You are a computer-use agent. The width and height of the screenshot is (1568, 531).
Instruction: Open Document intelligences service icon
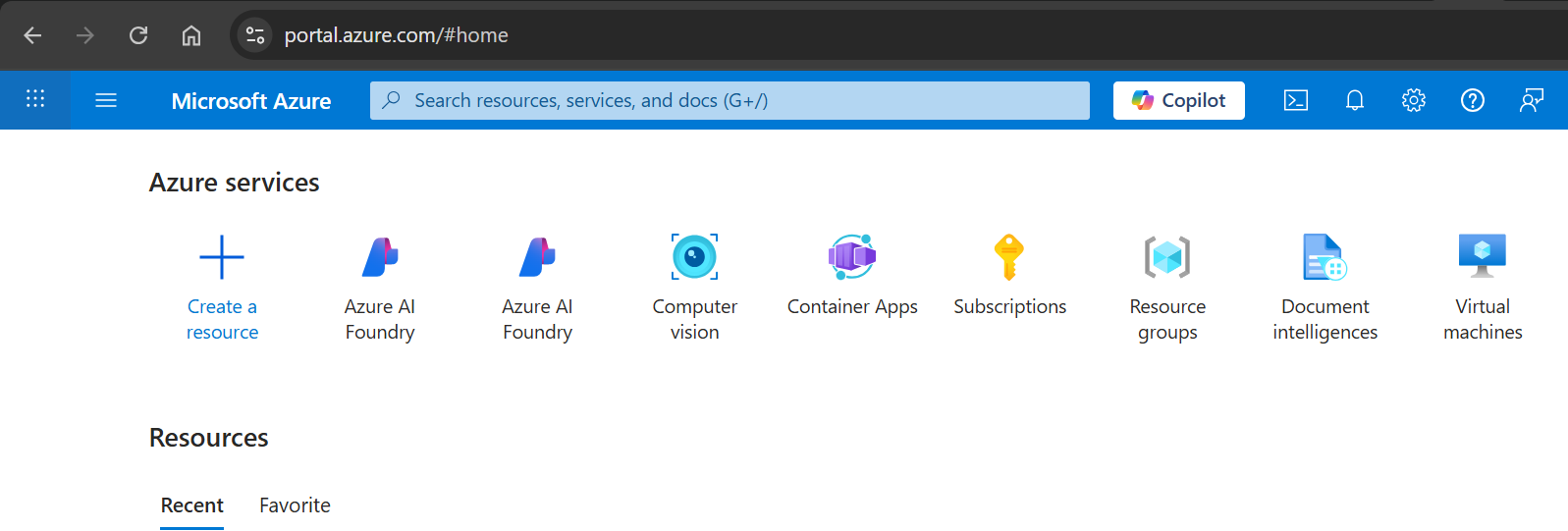click(1325, 257)
